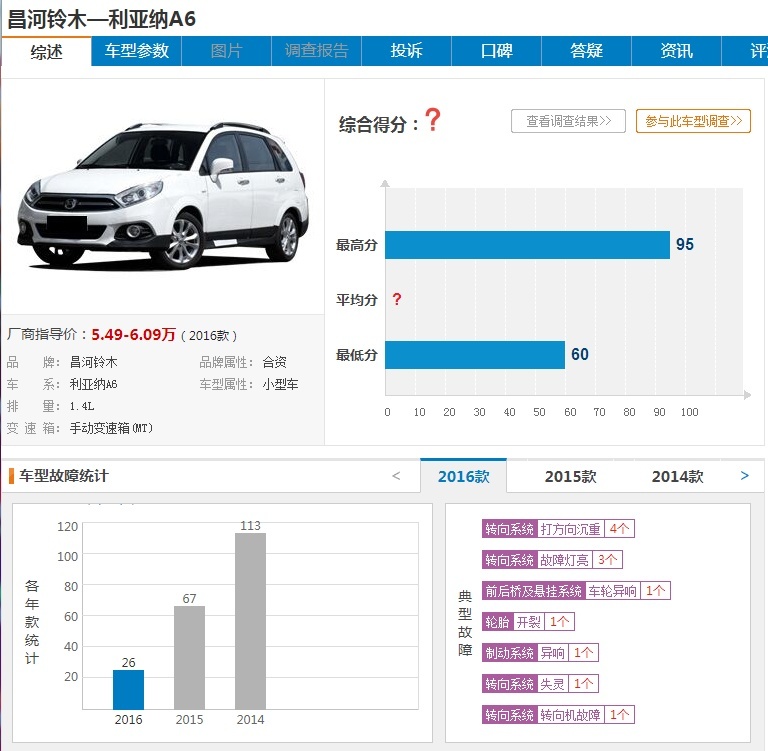Switch to the 车型参数 tab
This screenshot has height=751, width=768.
[136, 51]
